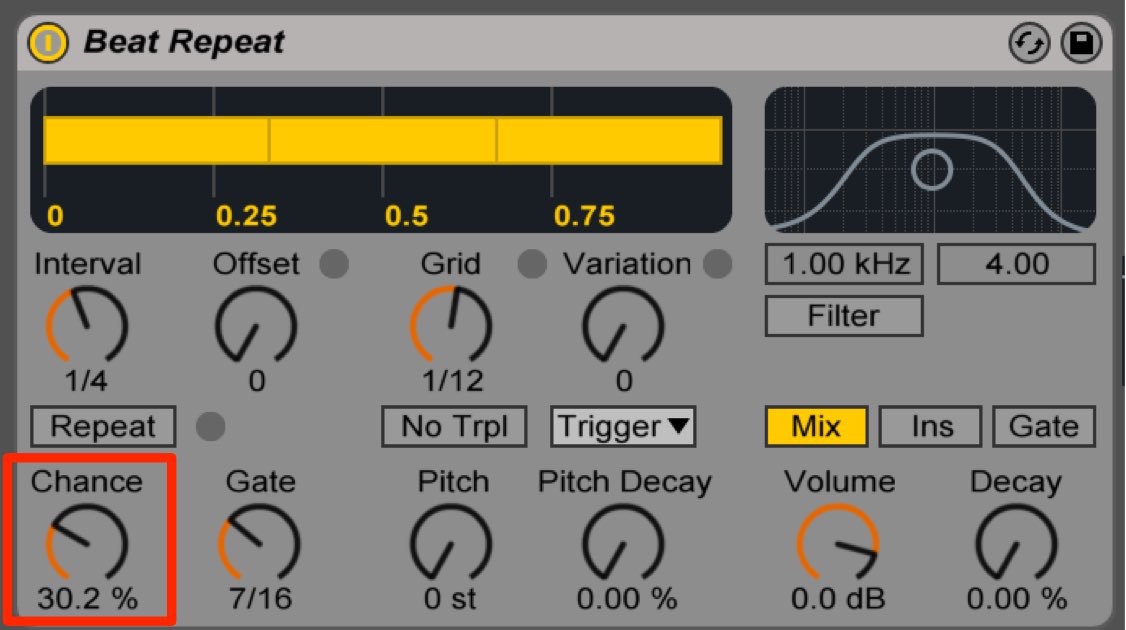1126x630 pixels.
Task: Toggle the No Trpl button
Action: click(x=454, y=427)
